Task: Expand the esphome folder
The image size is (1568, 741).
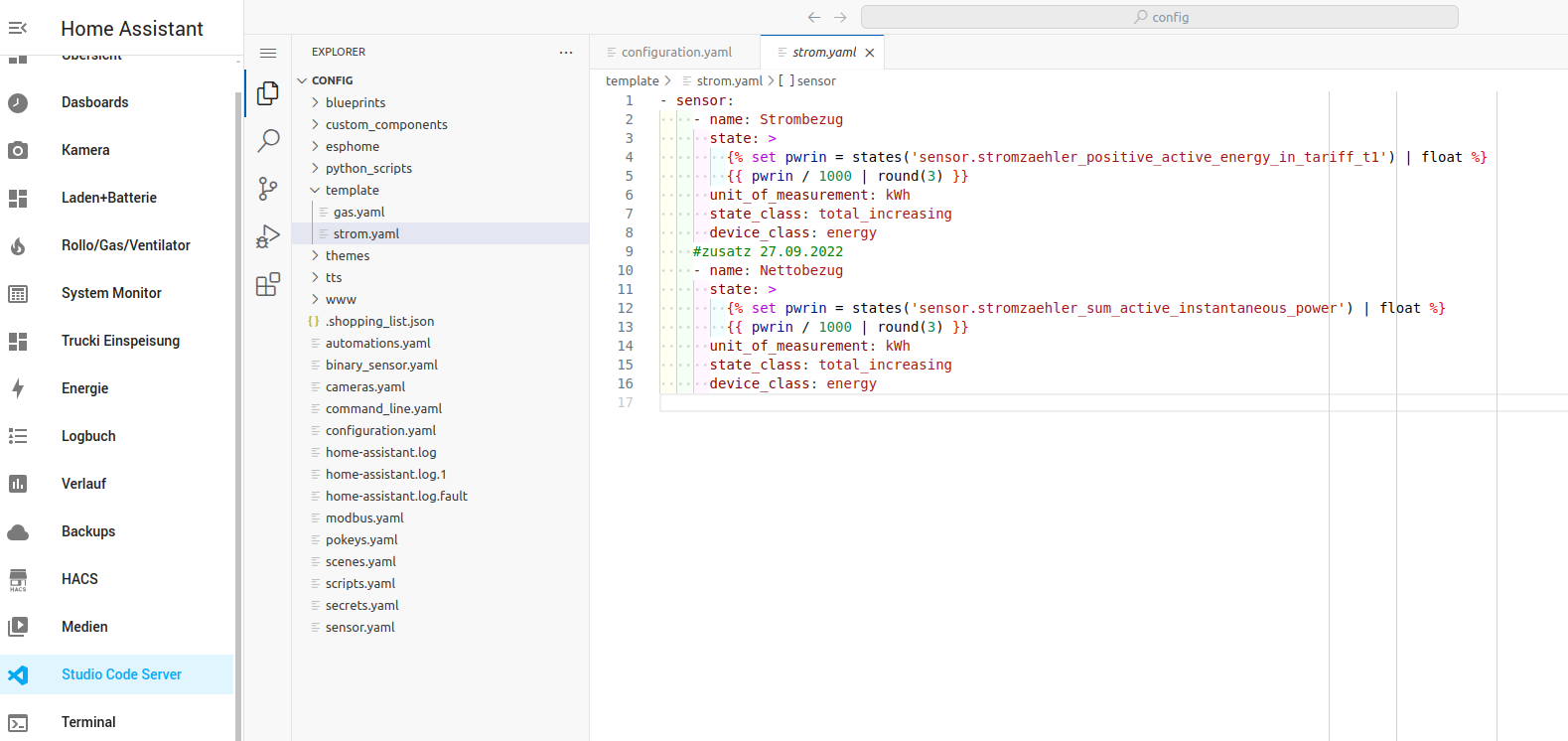Action: (315, 146)
